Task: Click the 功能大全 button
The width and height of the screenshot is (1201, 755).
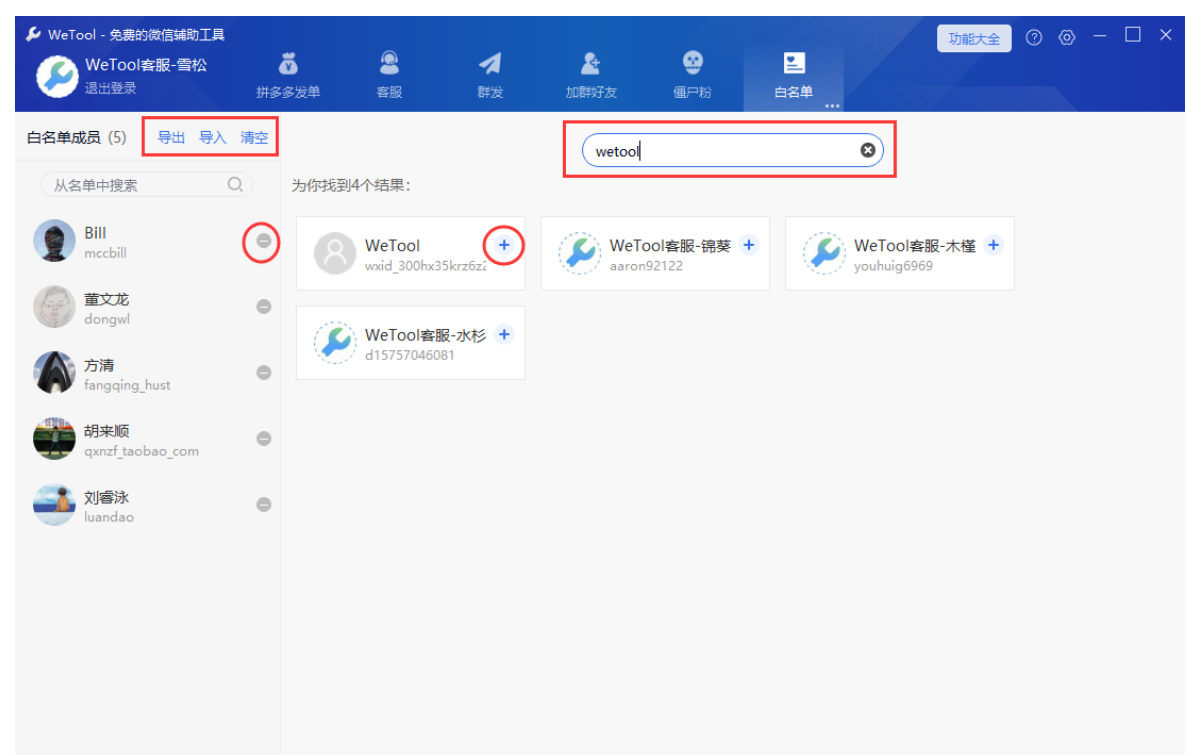Action: click(974, 38)
